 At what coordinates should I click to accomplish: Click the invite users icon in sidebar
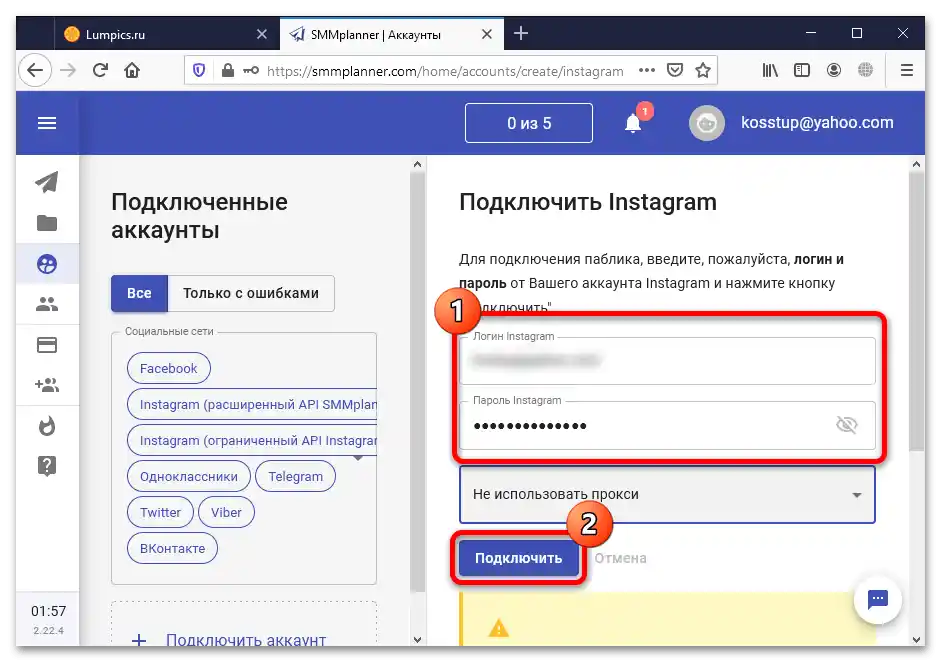pos(47,385)
